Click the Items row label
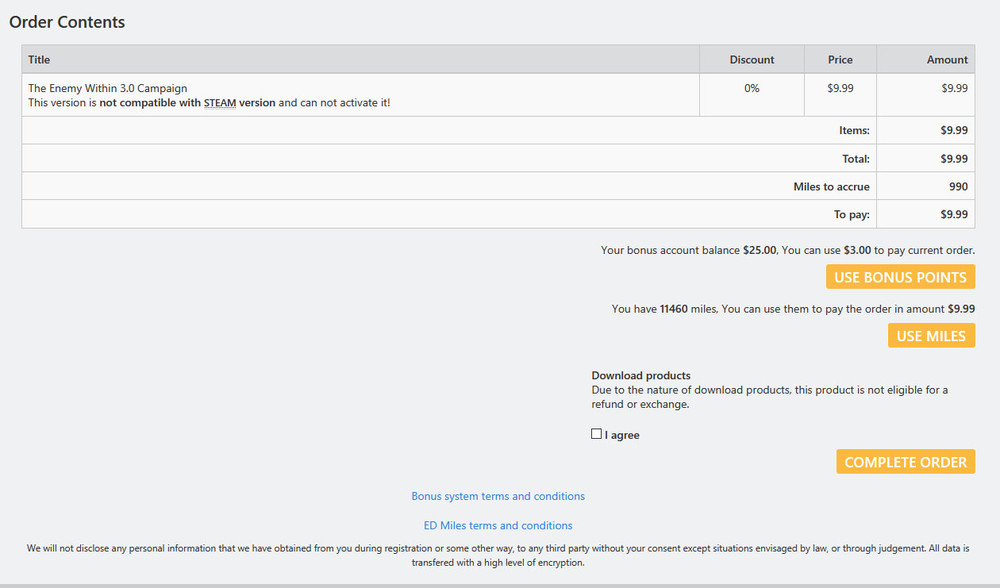 coord(854,130)
